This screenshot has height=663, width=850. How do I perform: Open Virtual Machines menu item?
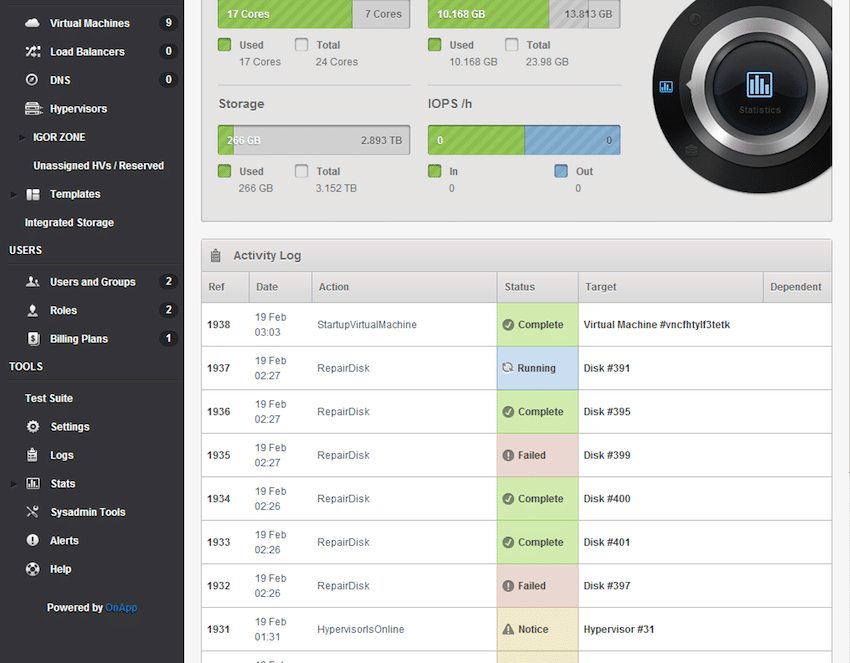point(90,23)
